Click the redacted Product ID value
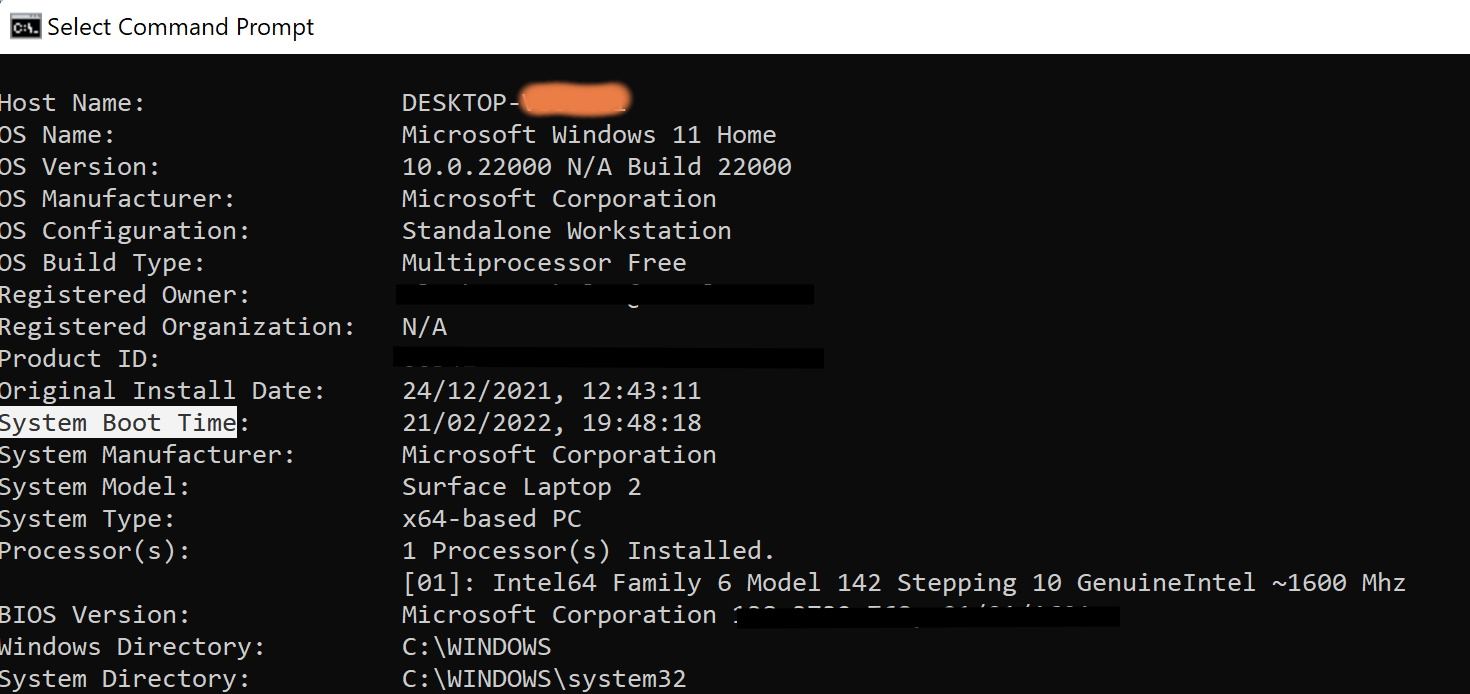1470x694 pixels. click(609, 358)
